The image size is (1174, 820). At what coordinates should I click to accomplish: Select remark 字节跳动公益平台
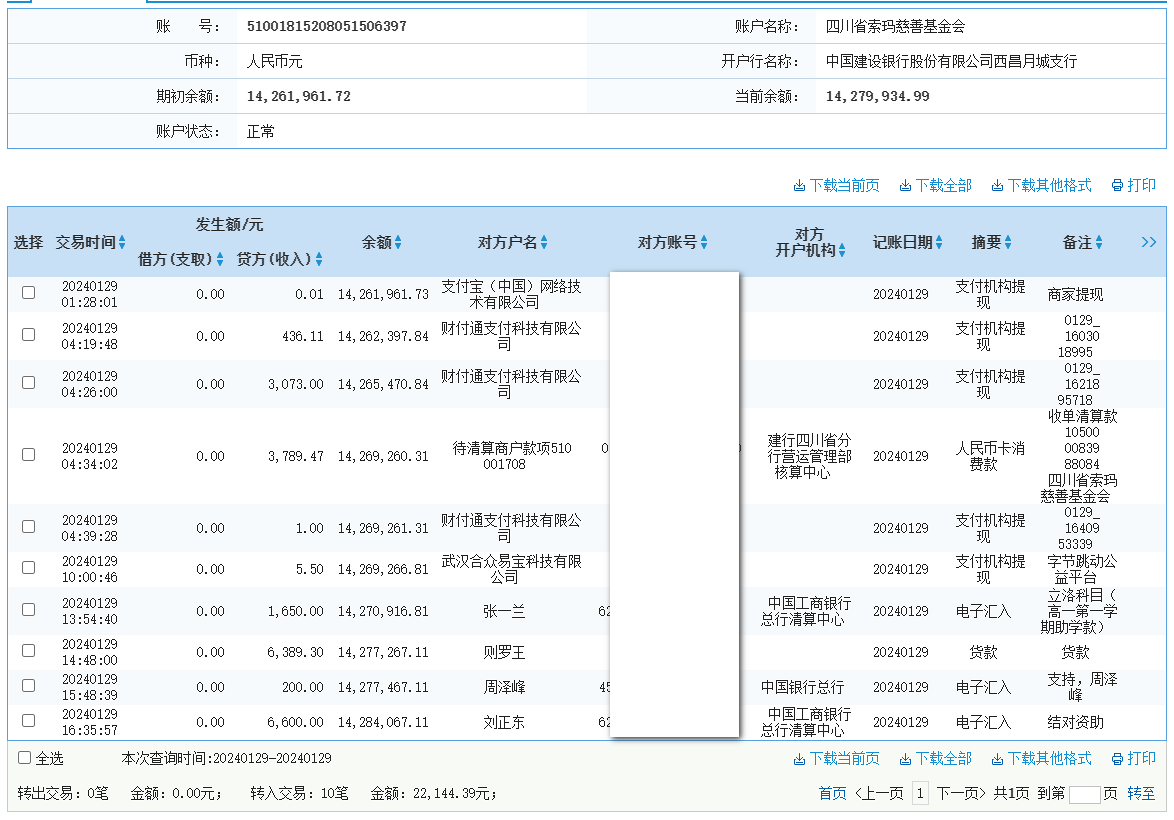[x=1082, y=569]
